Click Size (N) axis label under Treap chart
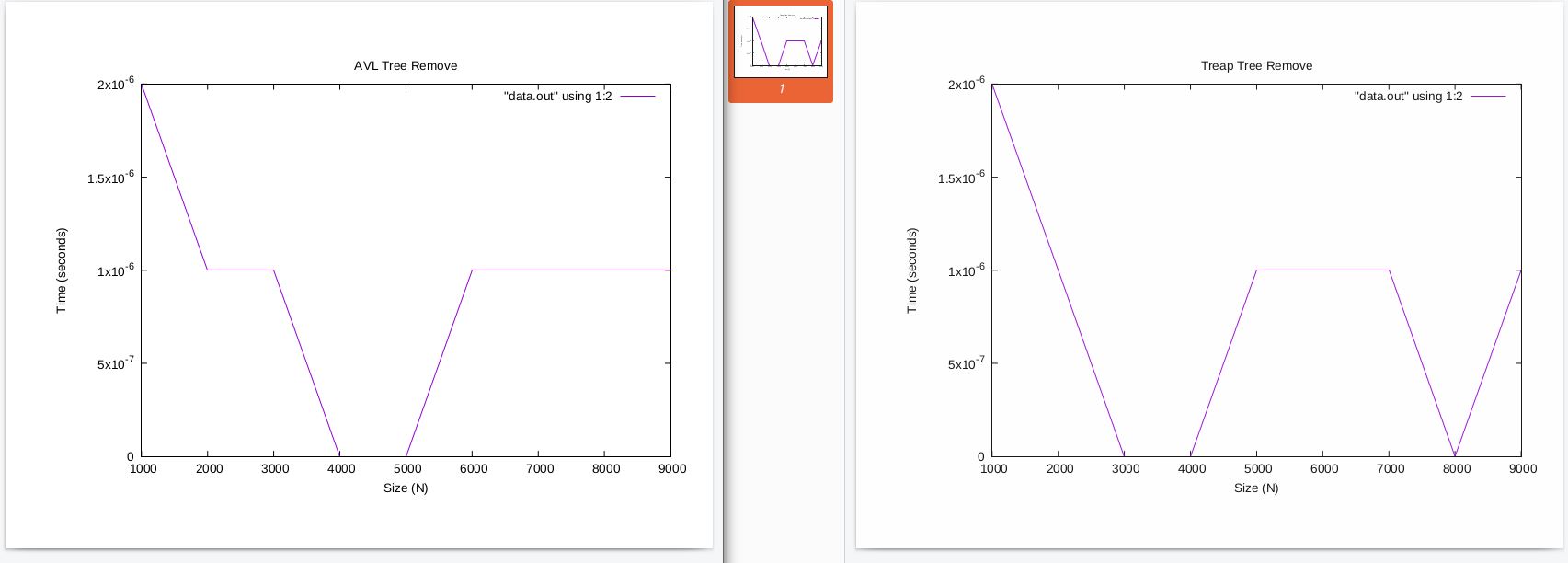Screen dimensions: 1568x563 (1256, 488)
